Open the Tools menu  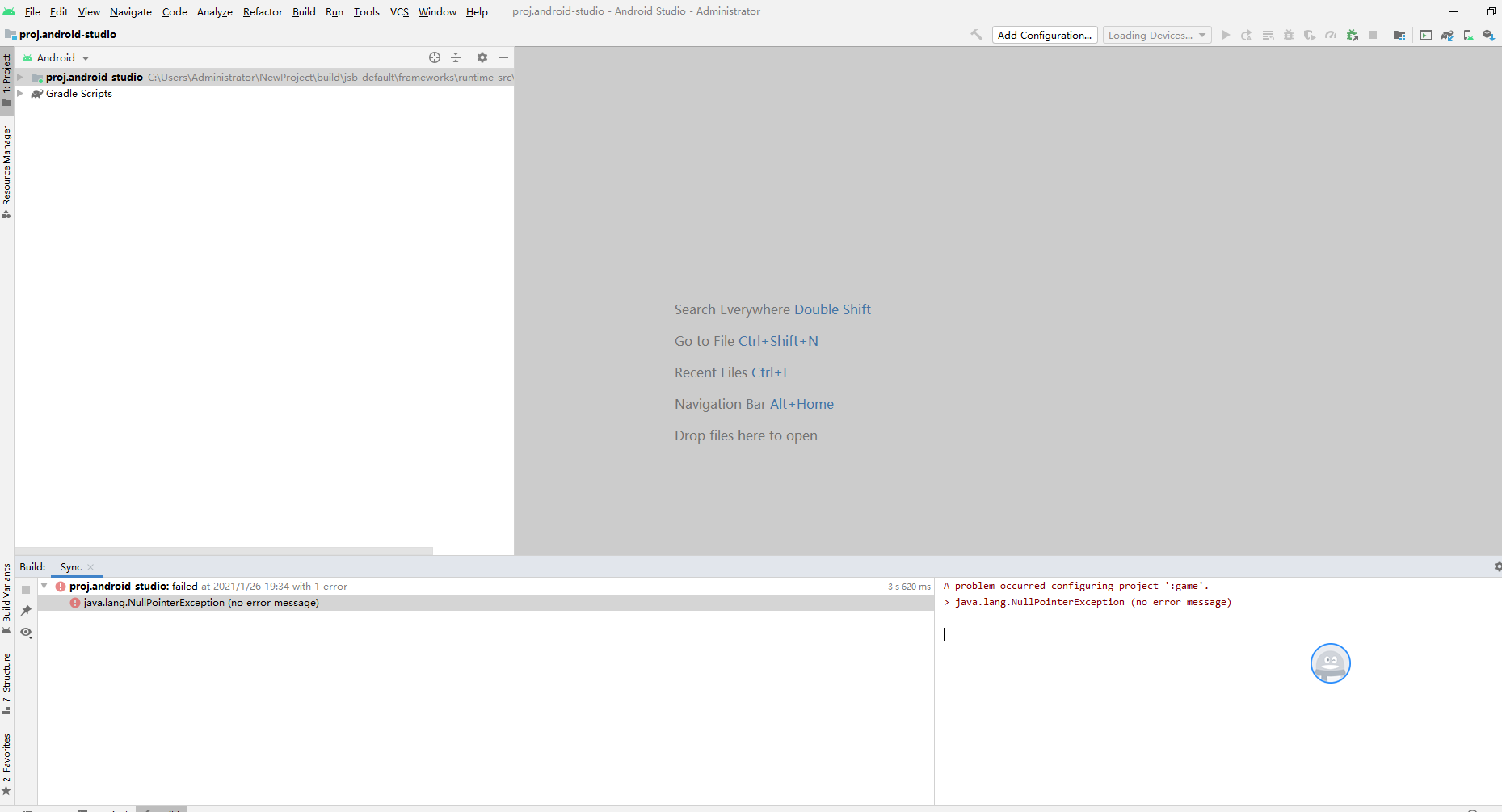366,11
